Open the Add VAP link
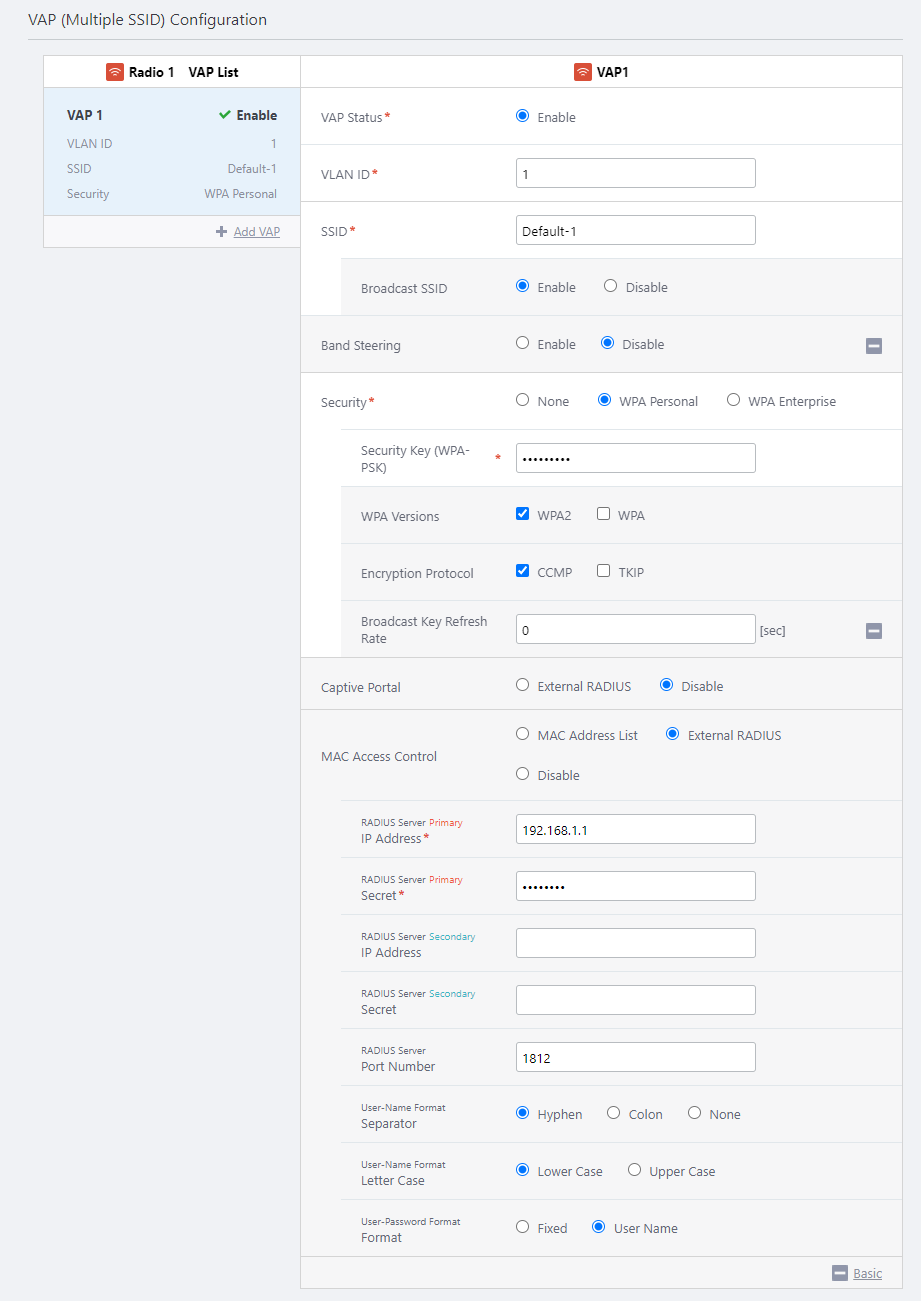This screenshot has height=1301, width=921. click(256, 232)
